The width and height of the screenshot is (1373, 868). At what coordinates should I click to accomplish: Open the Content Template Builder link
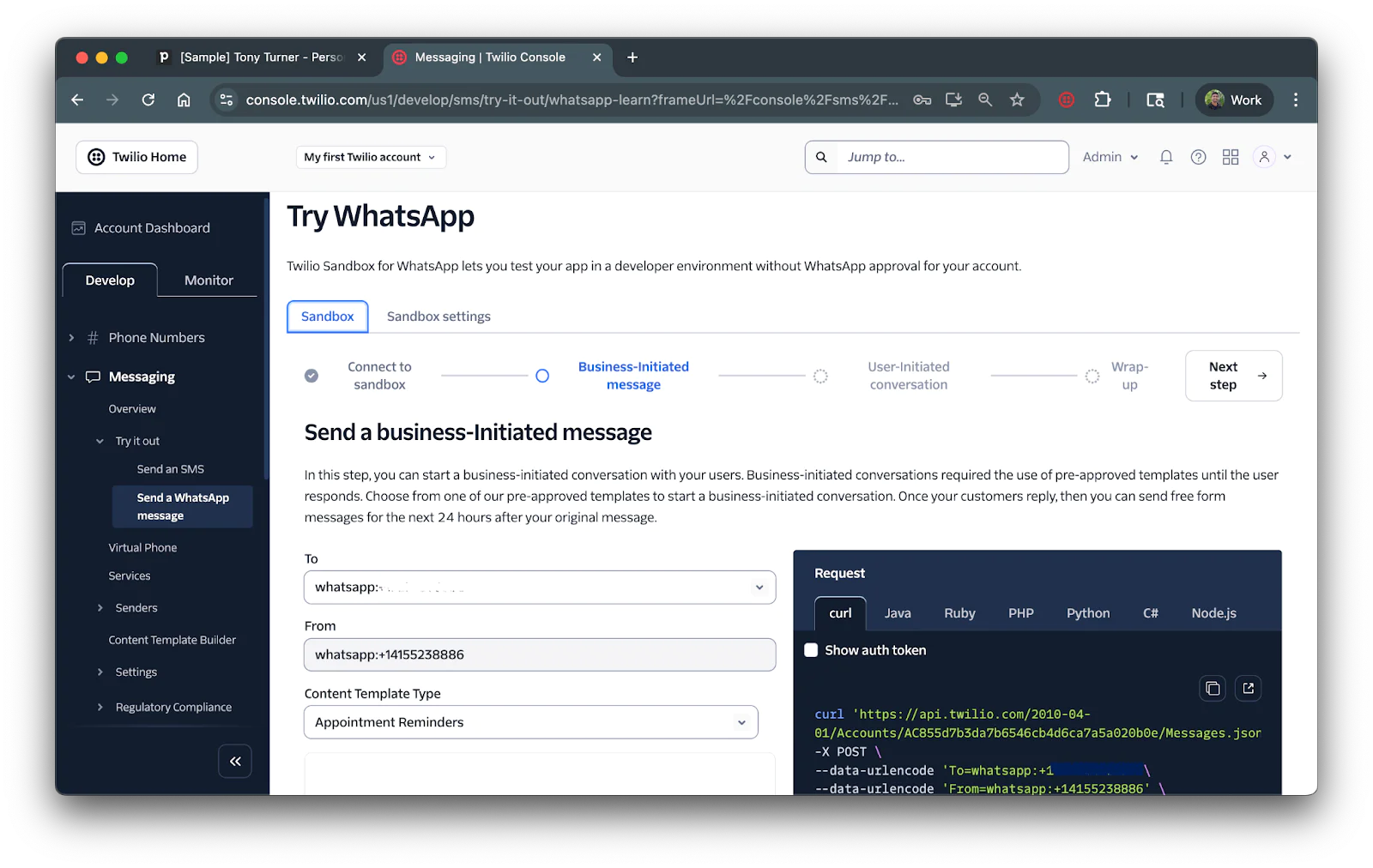tap(172, 639)
